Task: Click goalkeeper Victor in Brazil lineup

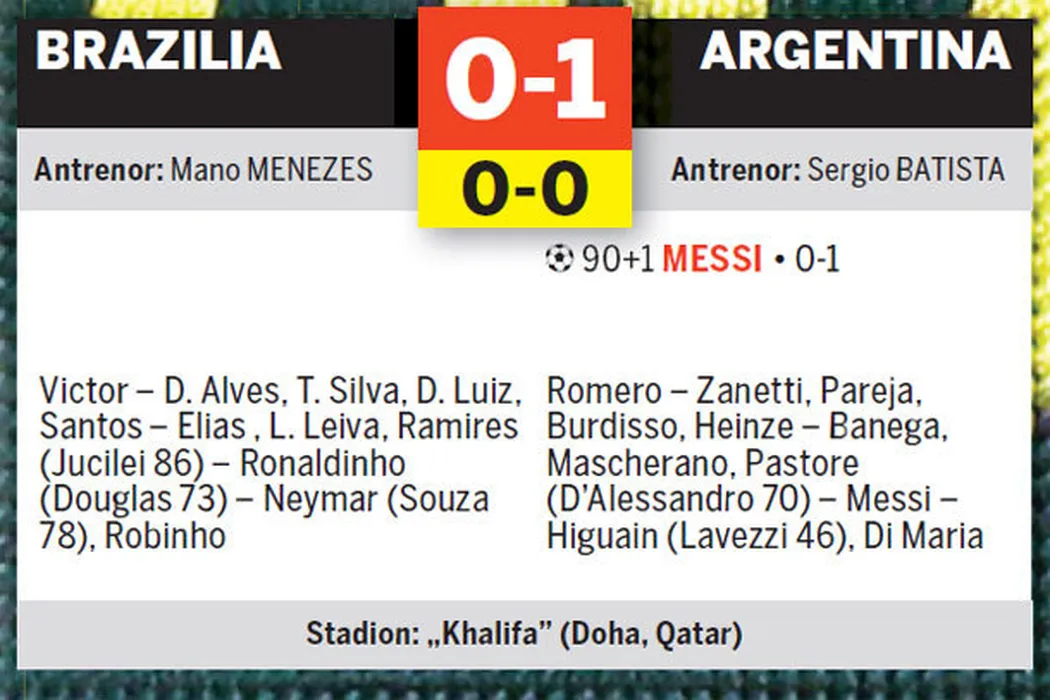Action: [84, 390]
